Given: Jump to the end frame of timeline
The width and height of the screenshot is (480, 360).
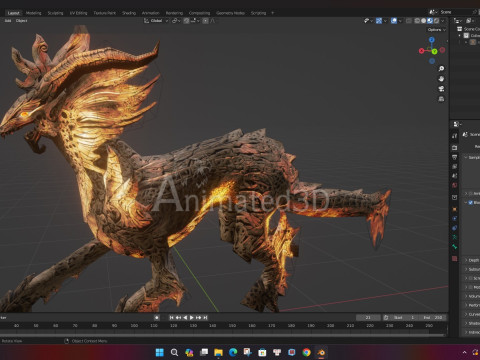Looking at the screenshot, I should click(x=205, y=318).
